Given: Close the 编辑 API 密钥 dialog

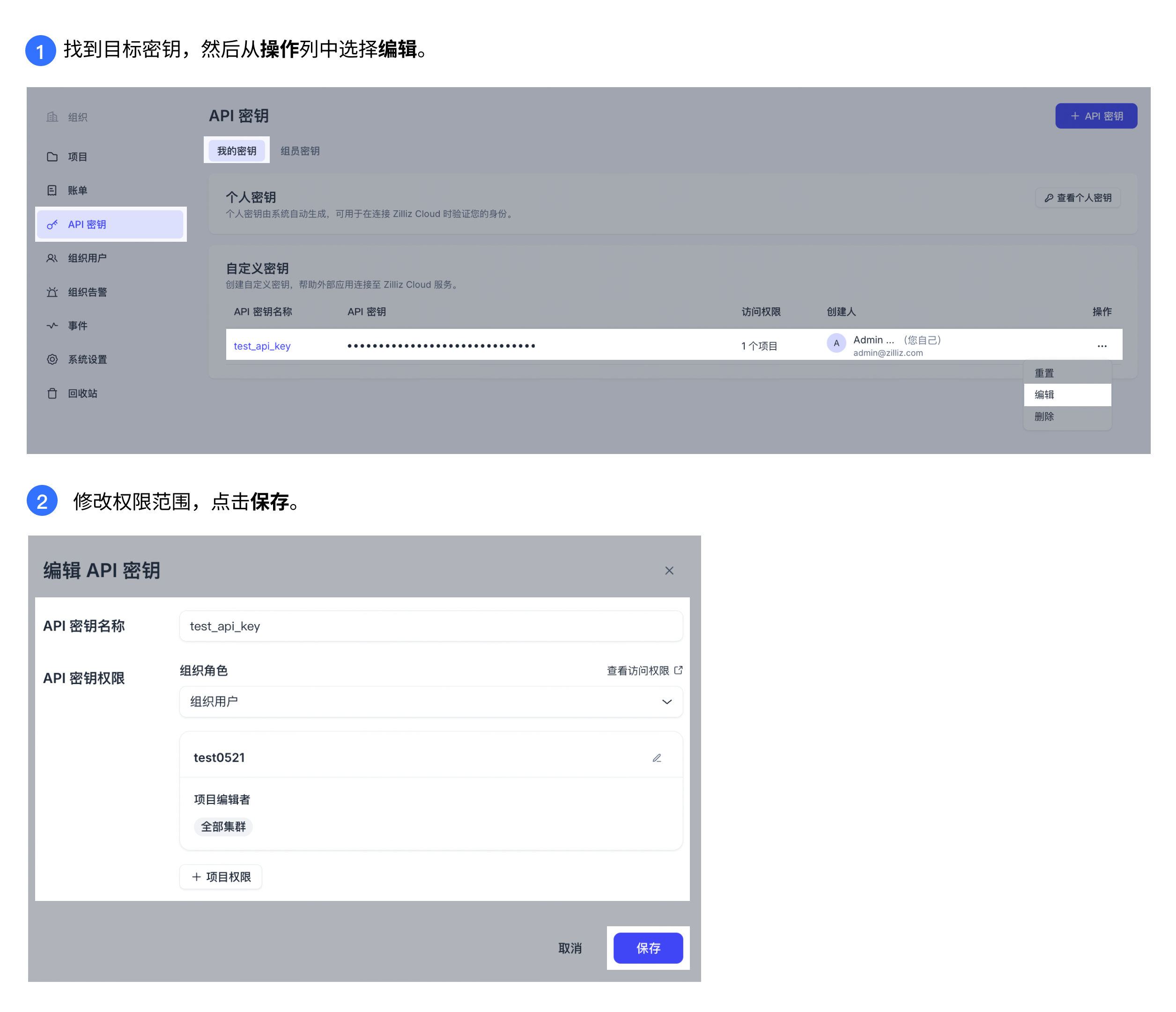Looking at the screenshot, I should tap(669, 570).
